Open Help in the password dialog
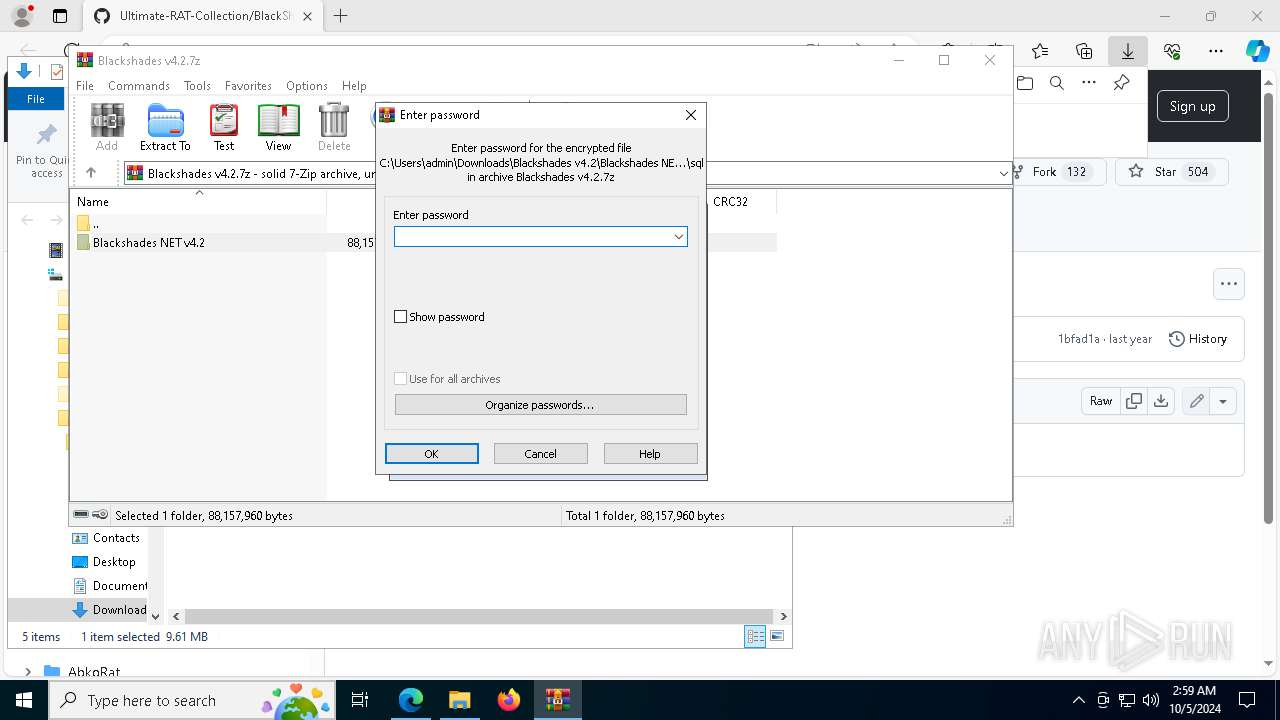 (650, 454)
